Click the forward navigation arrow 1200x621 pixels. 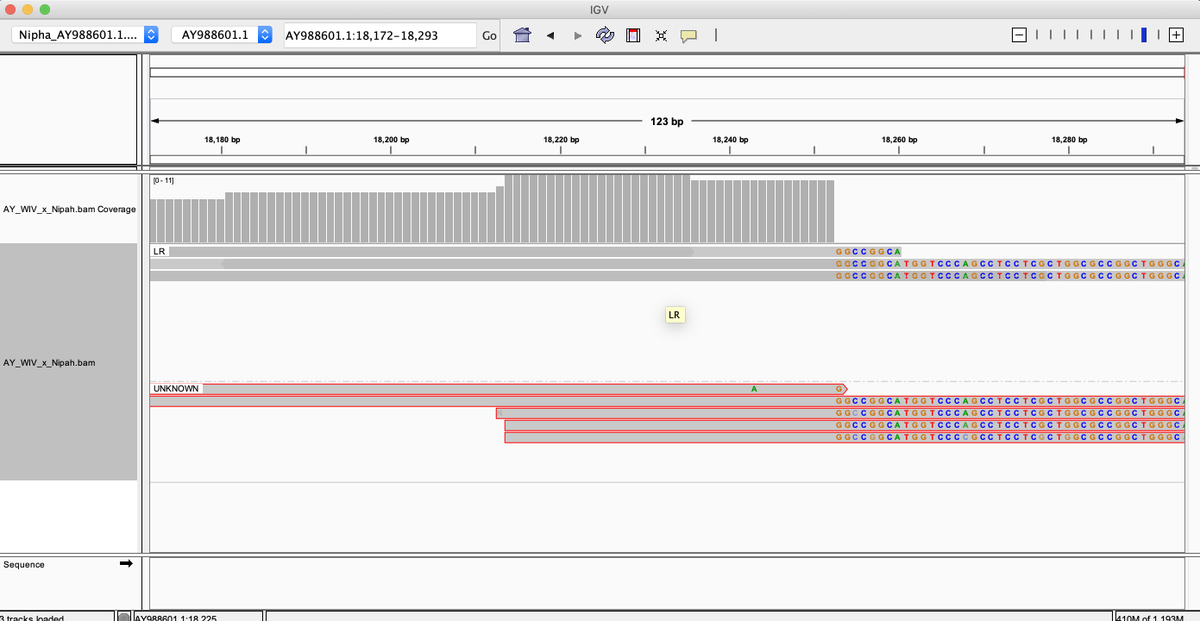click(x=576, y=34)
